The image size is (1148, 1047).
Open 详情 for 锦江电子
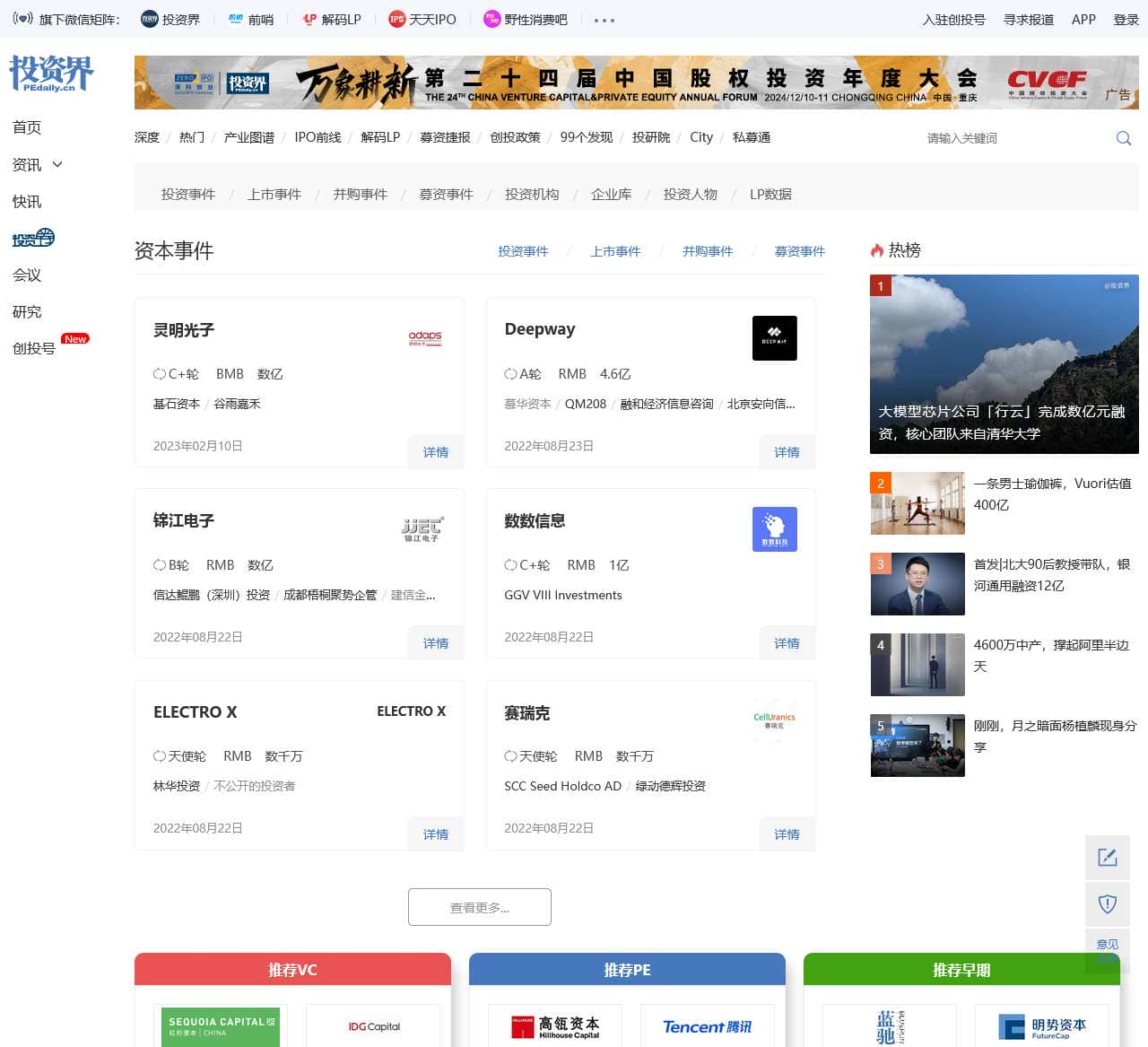coord(436,642)
